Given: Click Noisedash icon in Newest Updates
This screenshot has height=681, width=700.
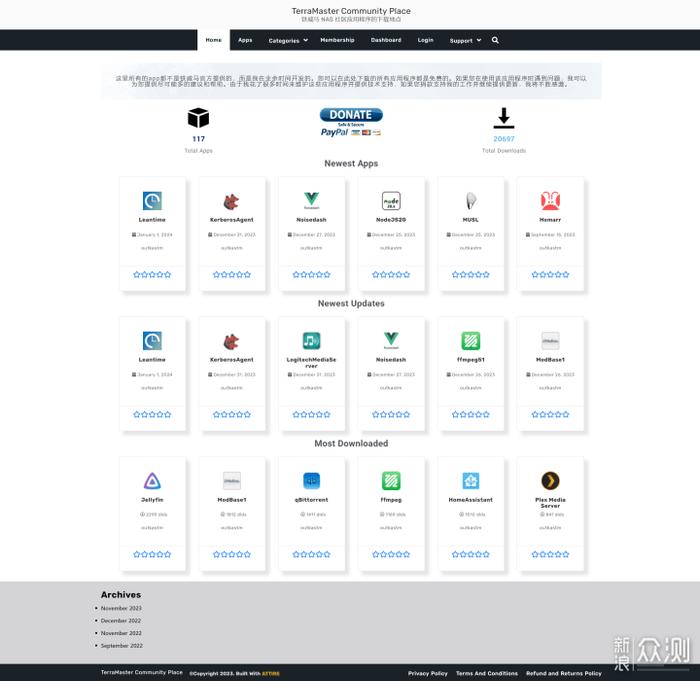Looking at the screenshot, I should pos(391,340).
